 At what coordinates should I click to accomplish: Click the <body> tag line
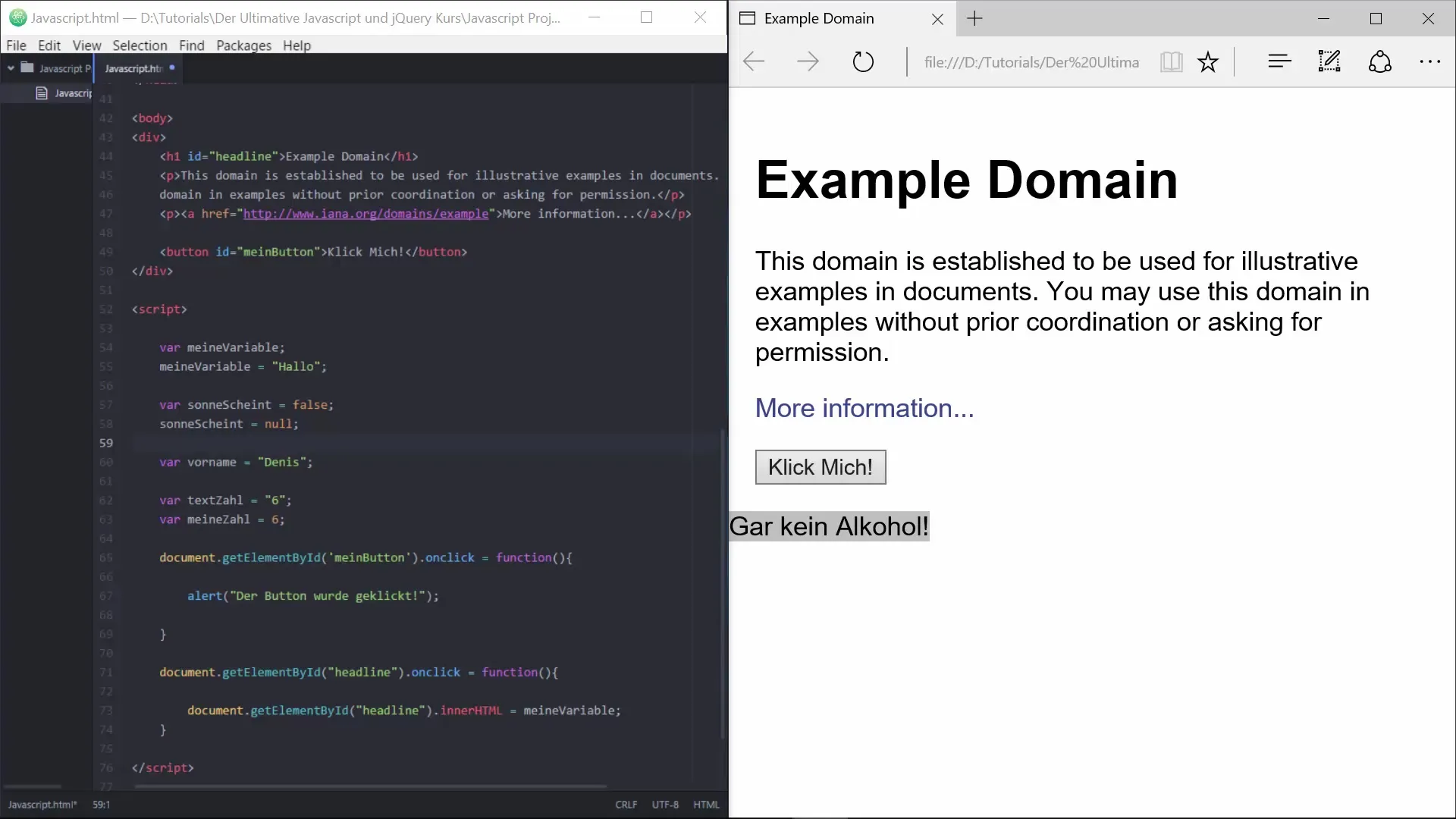click(152, 118)
